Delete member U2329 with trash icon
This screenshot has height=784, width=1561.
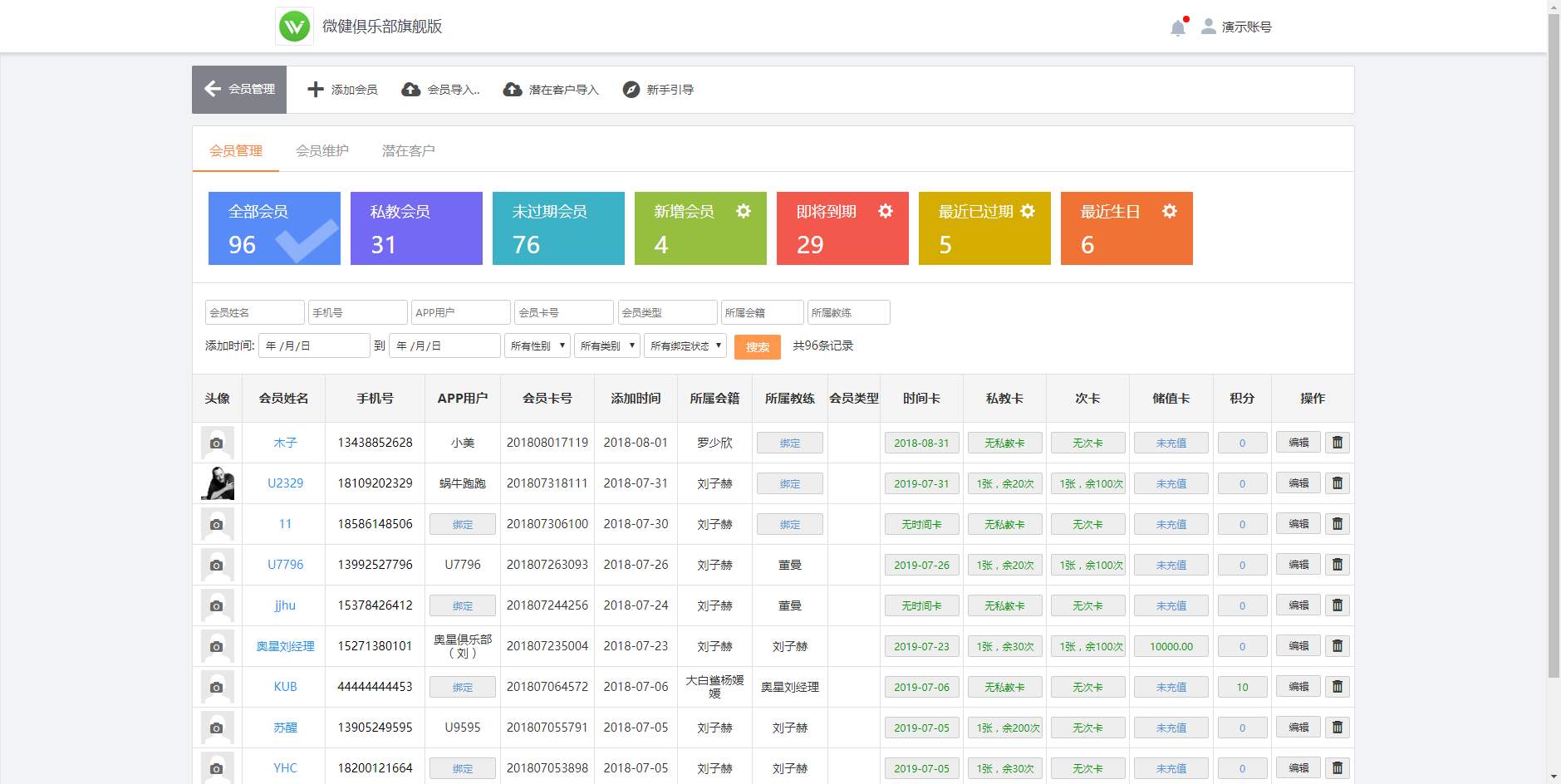(1338, 483)
